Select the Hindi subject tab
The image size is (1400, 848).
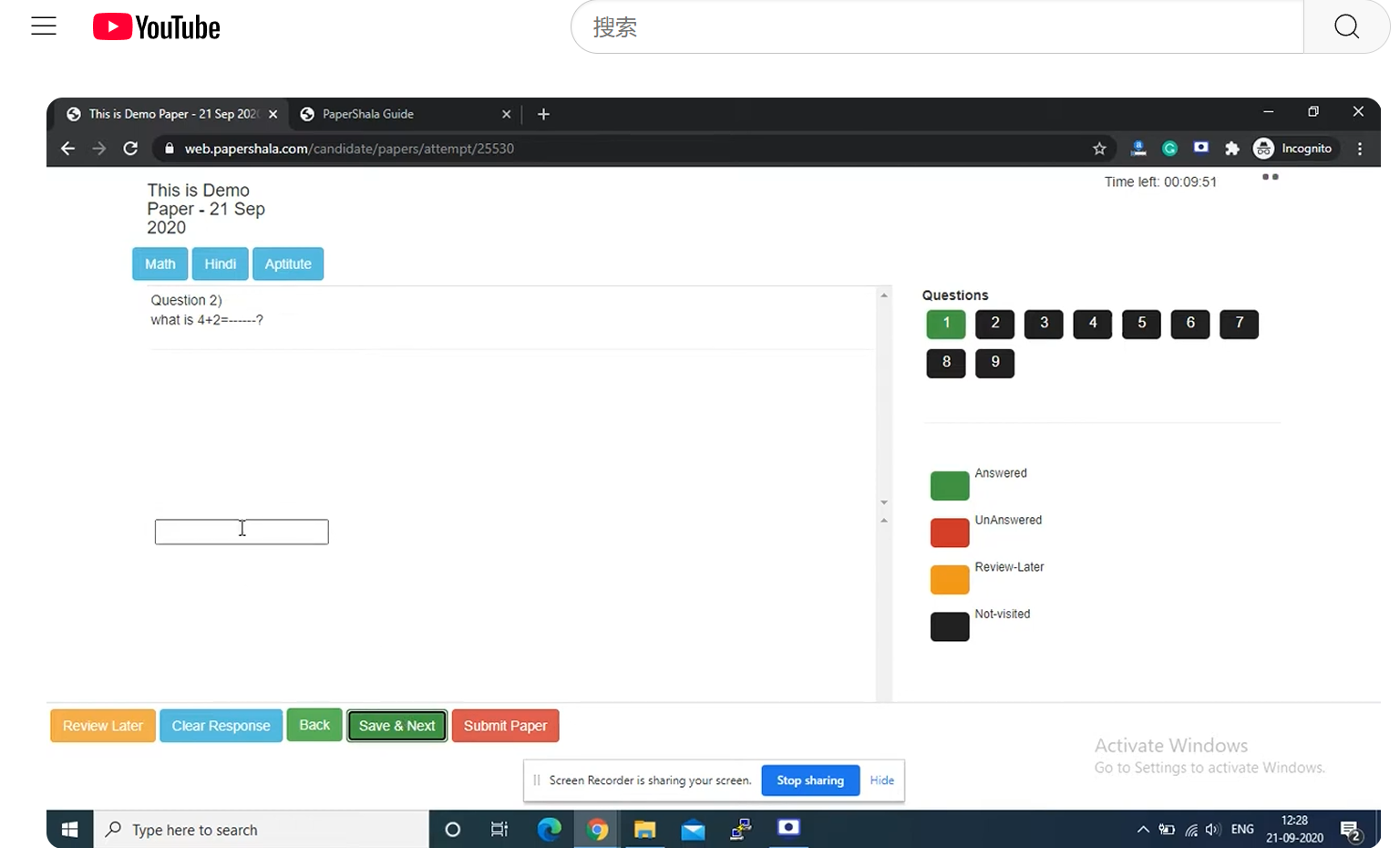click(220, 264)
